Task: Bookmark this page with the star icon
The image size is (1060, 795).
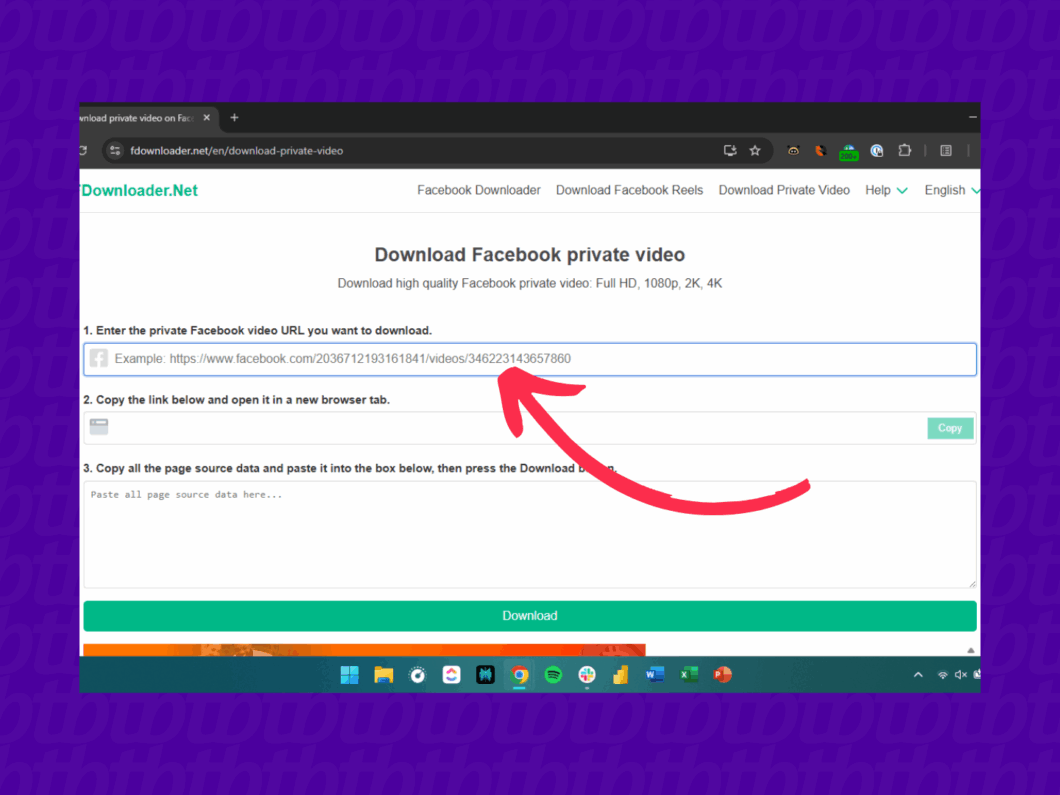Action: pos(755,151)
